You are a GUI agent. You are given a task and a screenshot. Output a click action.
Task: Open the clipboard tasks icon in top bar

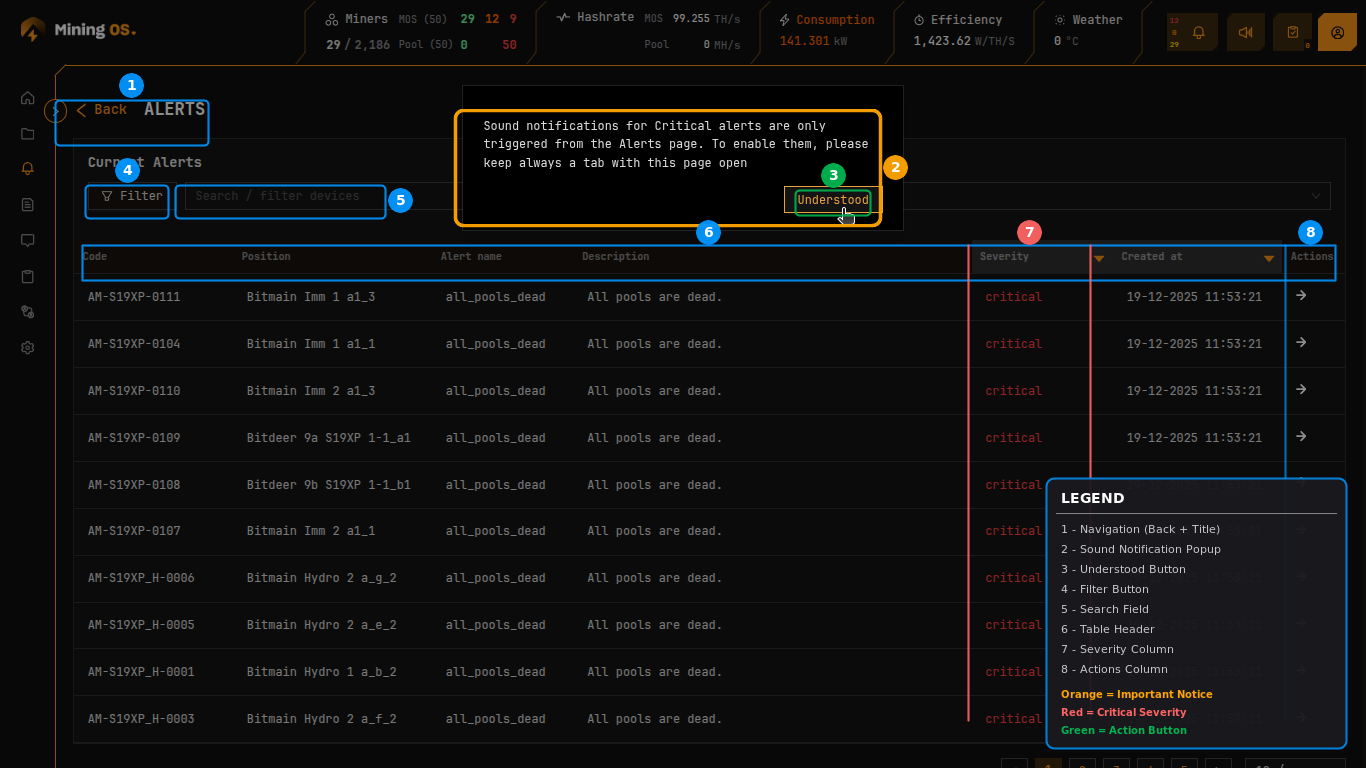(x=1293, y=32)
